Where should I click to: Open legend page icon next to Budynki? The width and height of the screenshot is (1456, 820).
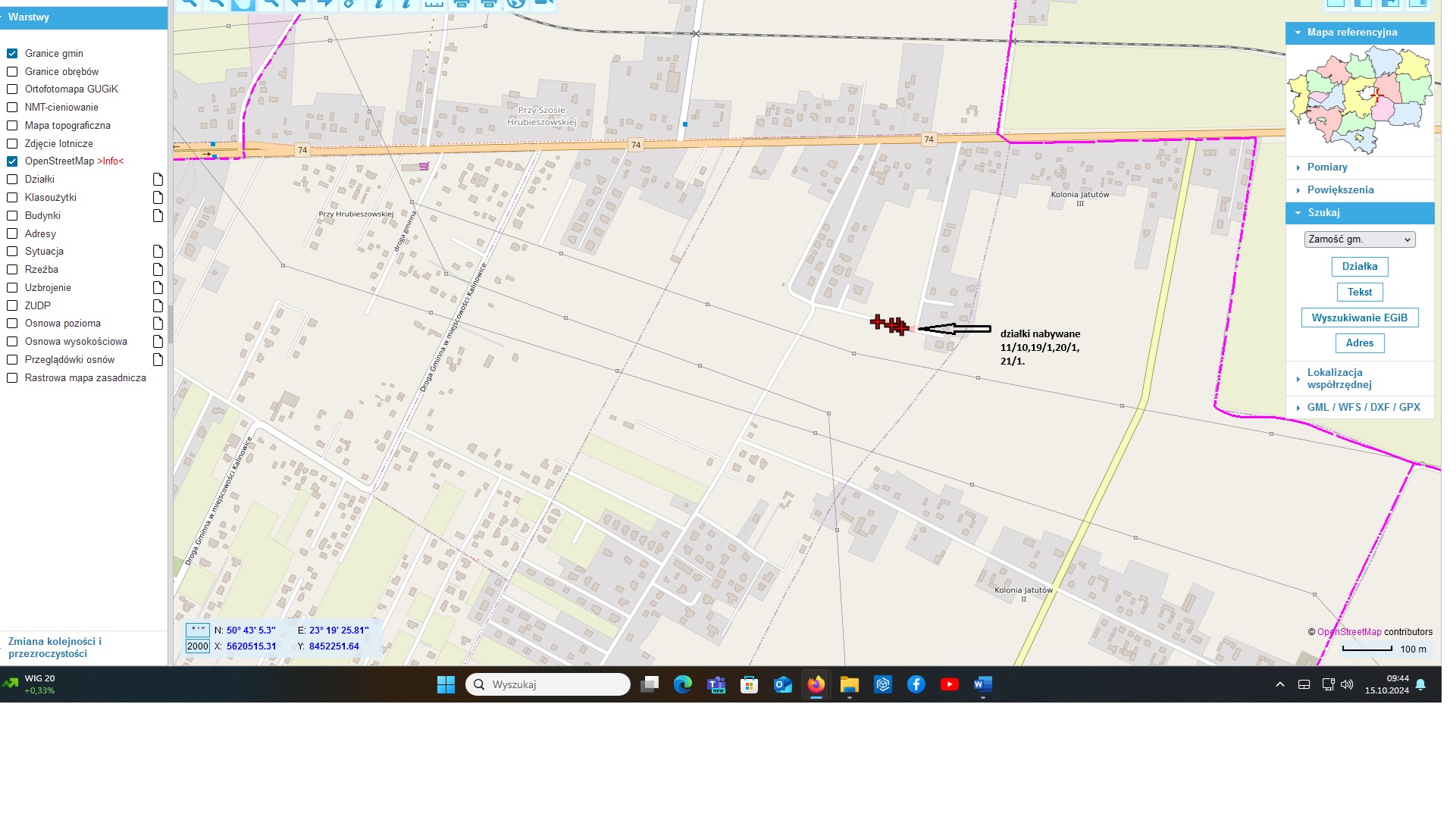[x=158, y=216]
